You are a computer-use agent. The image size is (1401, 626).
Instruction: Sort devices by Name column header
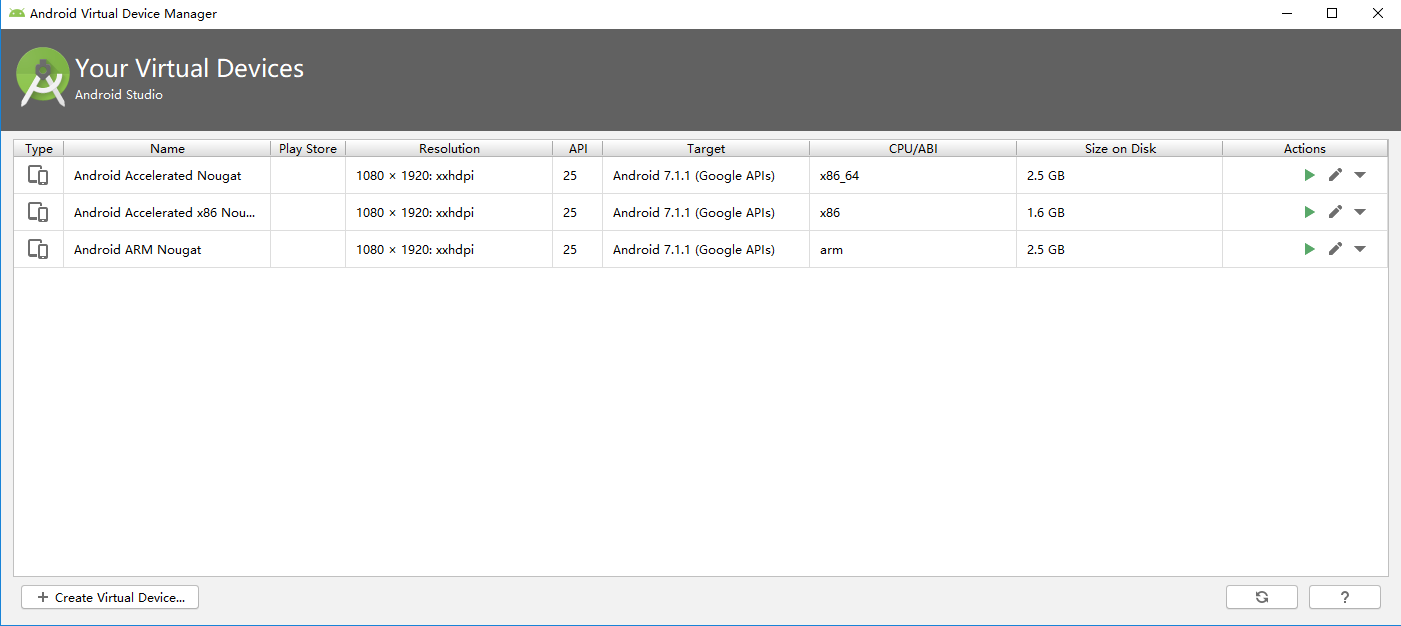pos(167,148)
